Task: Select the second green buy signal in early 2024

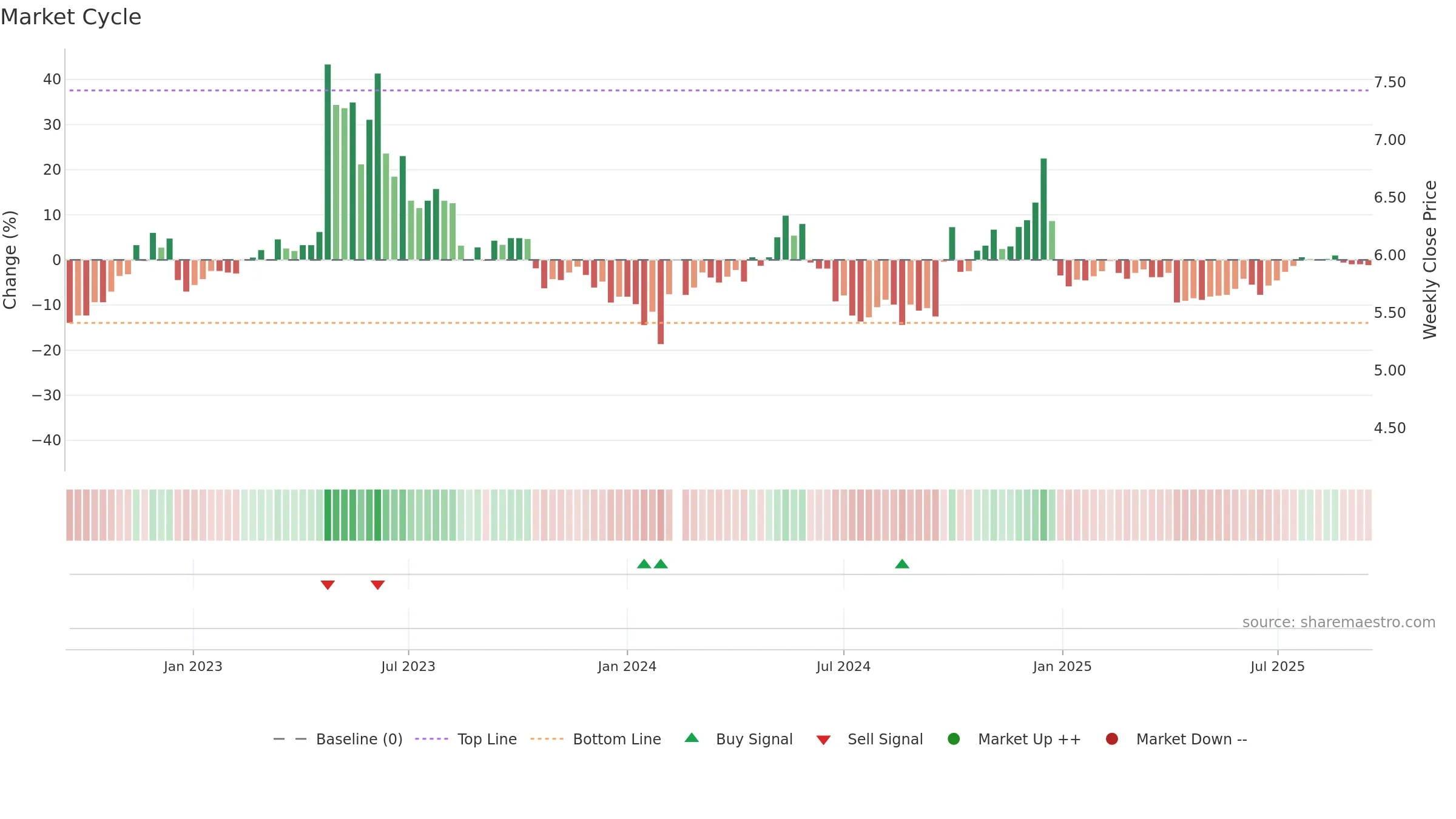Action: (661, 564)
